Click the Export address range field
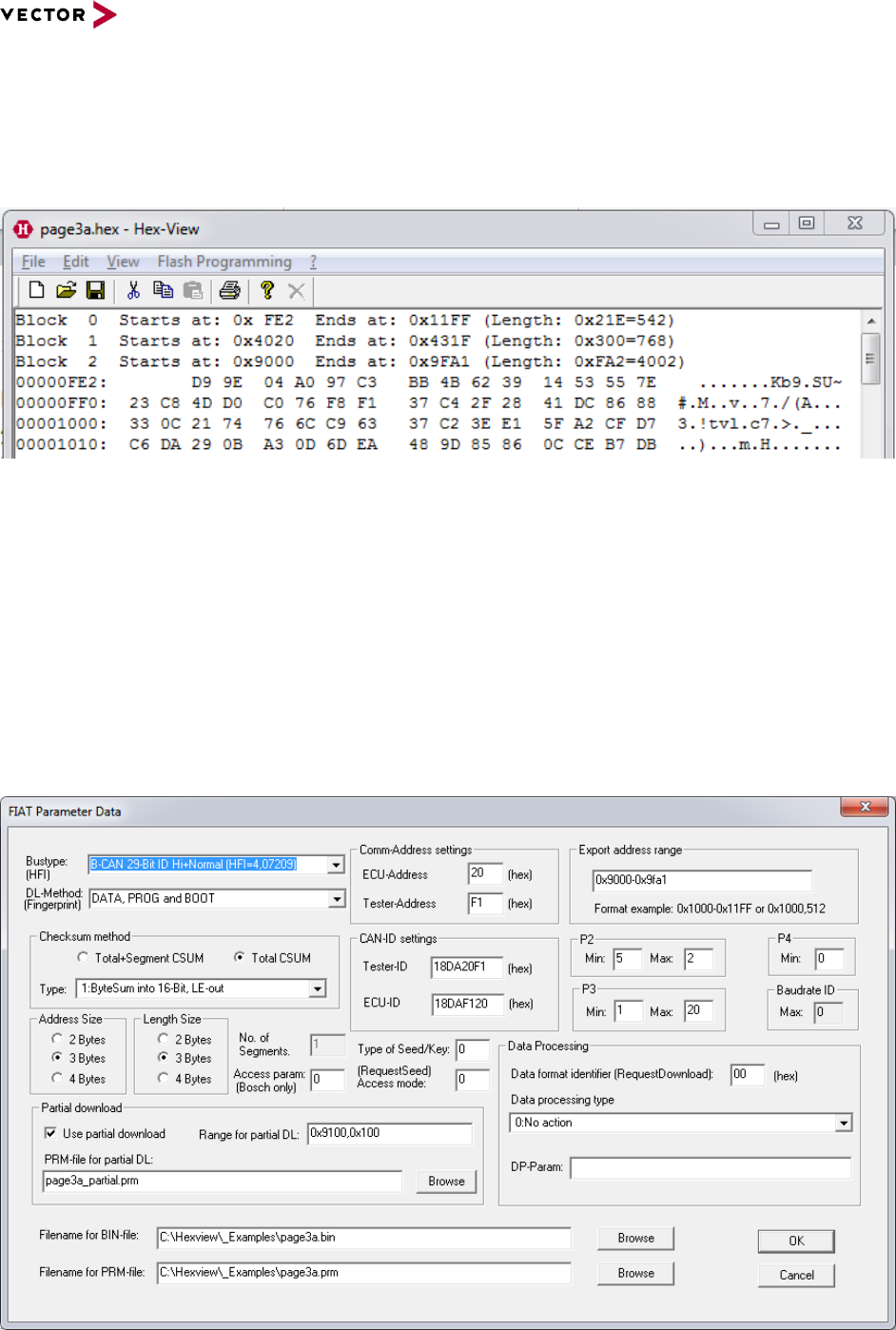896x1330 pixels. (x=702, y=880)
